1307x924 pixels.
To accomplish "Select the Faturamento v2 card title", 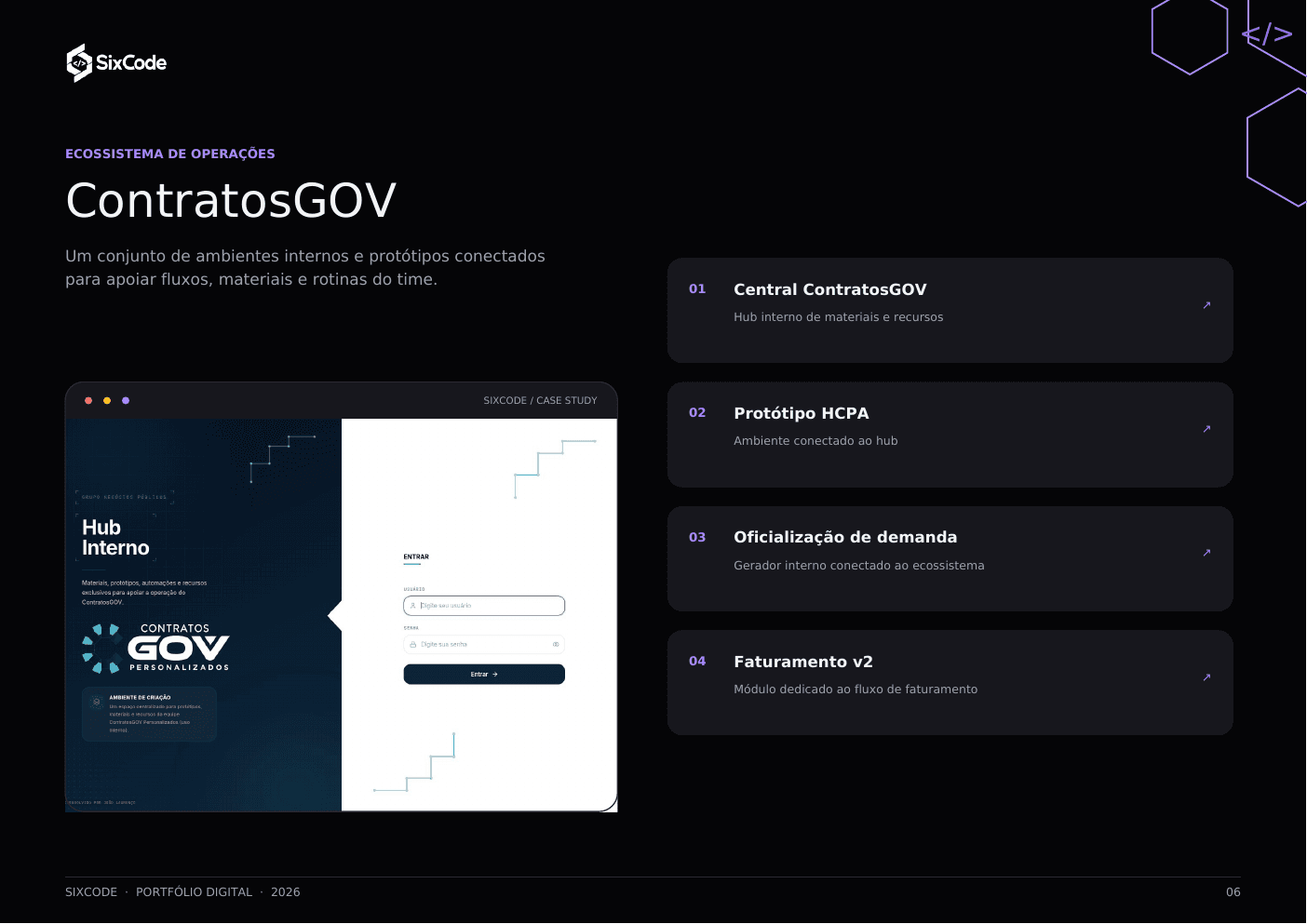I will tap(803, 662).
